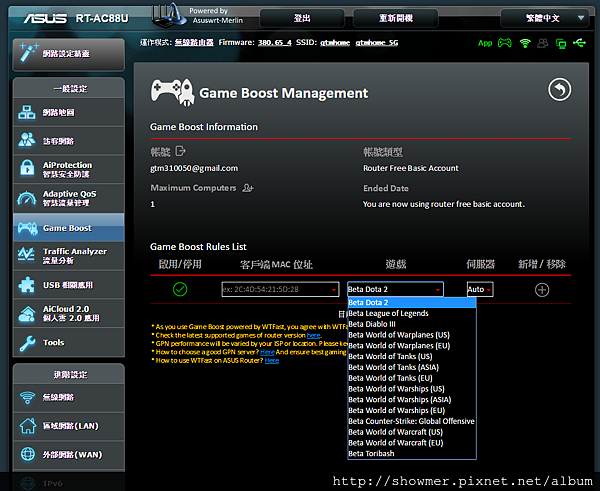Click the WiFi status icon in top bar

525,43
